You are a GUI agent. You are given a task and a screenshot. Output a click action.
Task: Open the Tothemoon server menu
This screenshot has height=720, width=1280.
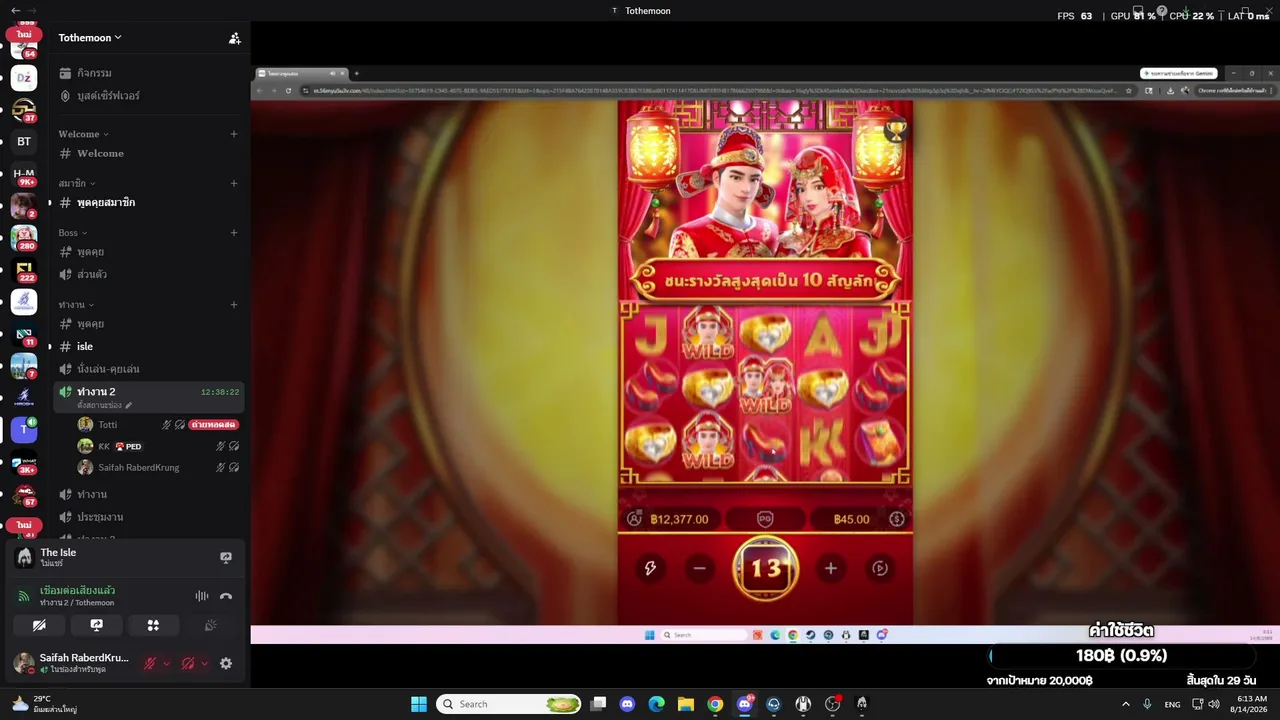pos(90,38)
